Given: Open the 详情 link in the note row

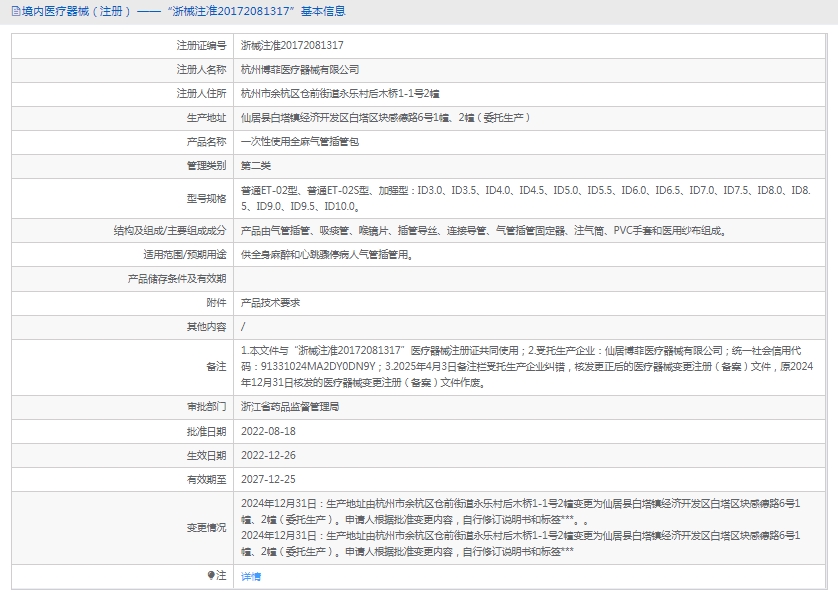Looking at the screenshot, I should coord(251,577).
